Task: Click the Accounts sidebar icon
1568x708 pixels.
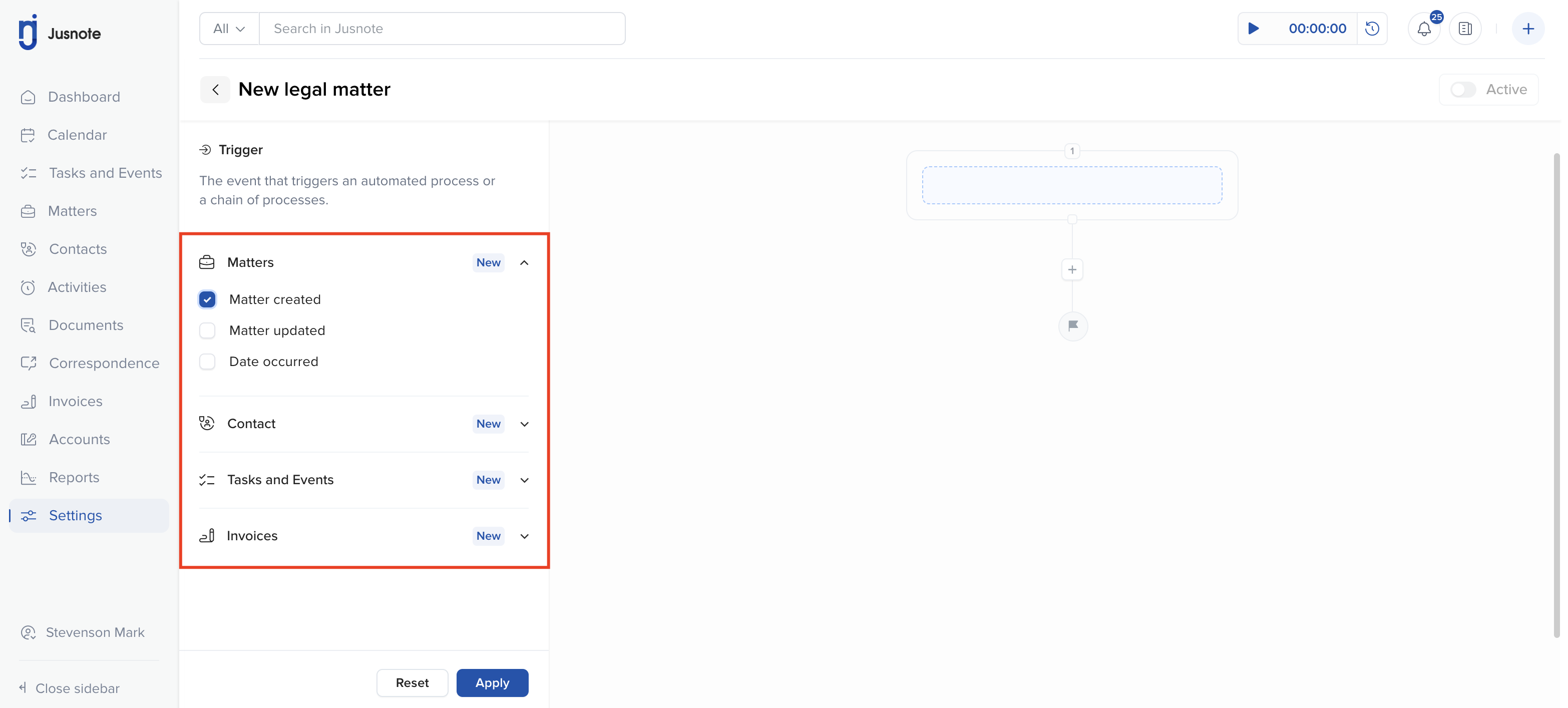Action: (x=28, y=439)
